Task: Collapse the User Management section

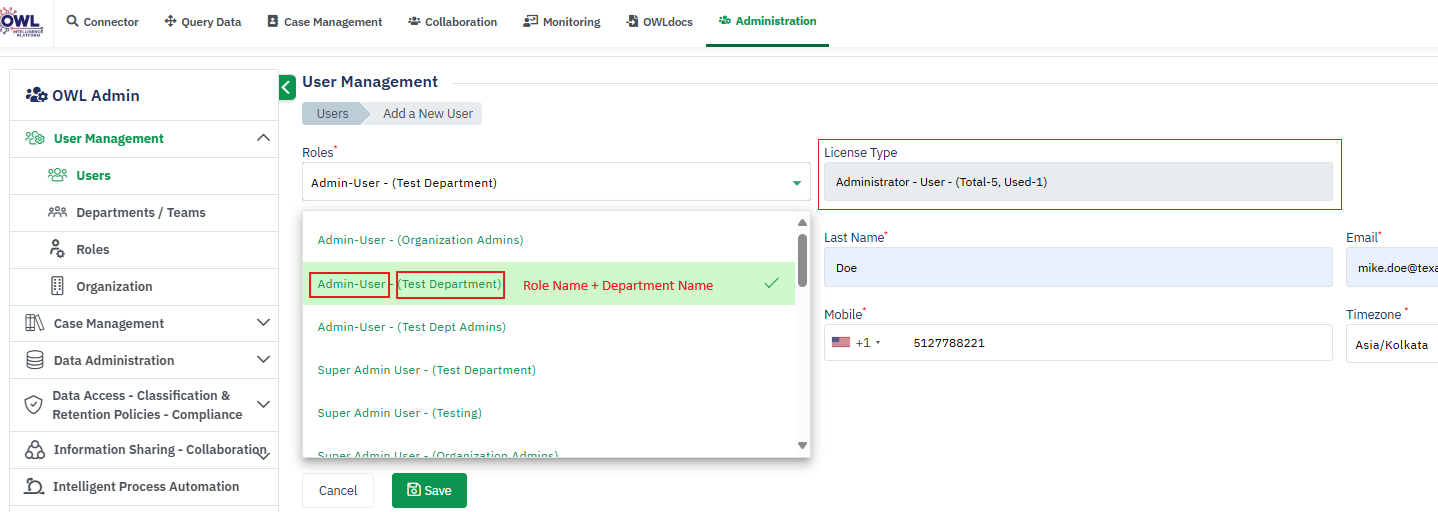Action: click(263, 138)
